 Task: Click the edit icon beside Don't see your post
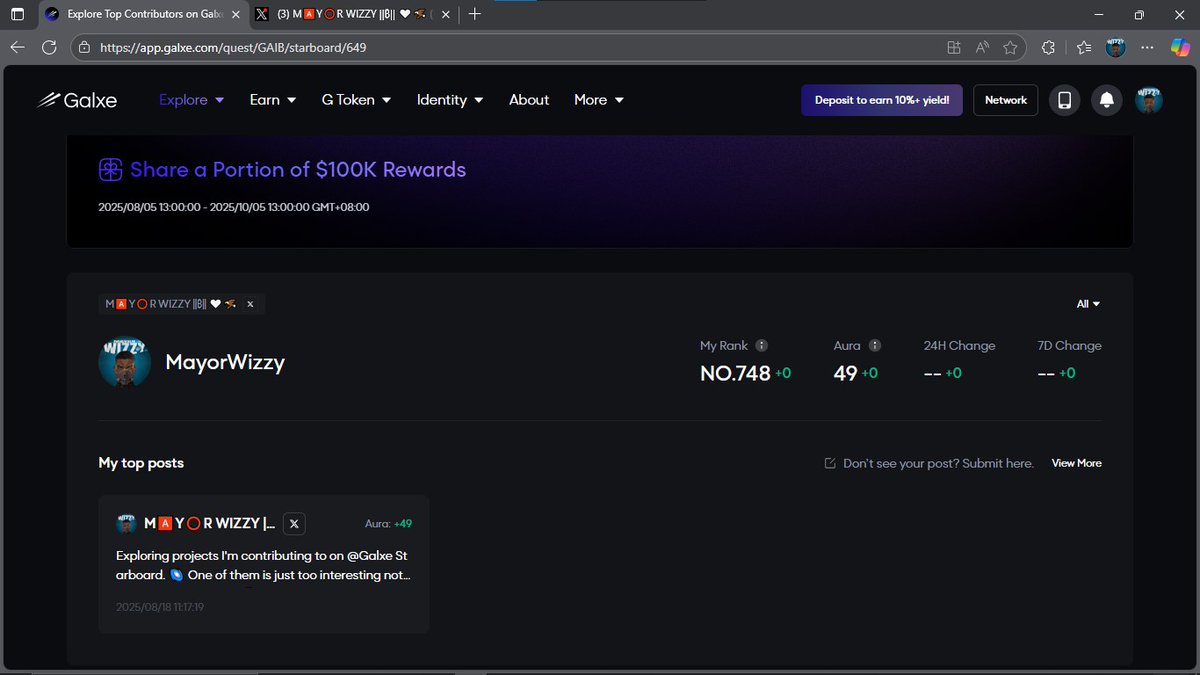(830, 463)
